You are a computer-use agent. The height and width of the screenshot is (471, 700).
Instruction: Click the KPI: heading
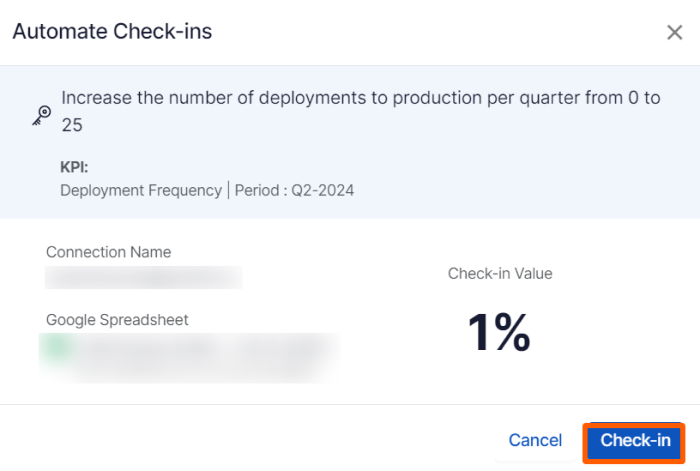tap(74, 167)
